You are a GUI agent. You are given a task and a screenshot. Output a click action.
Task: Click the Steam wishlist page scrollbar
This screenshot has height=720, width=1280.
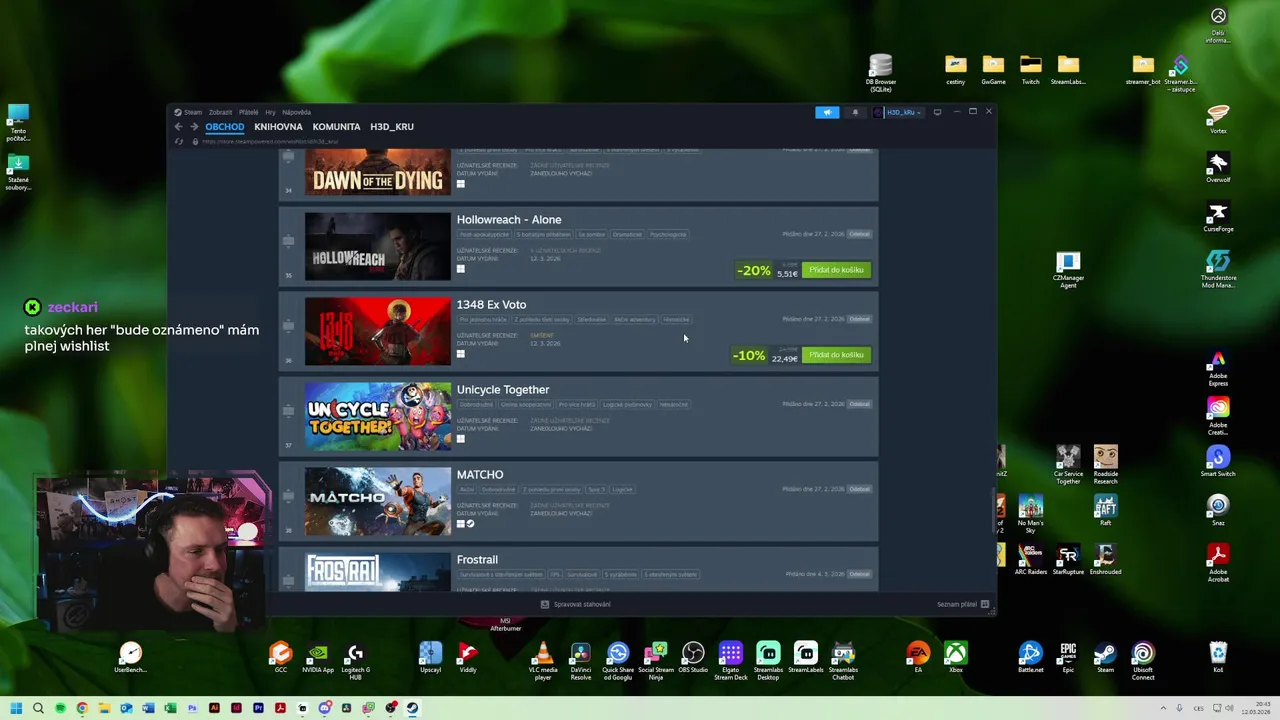click(x=993, y=510)
